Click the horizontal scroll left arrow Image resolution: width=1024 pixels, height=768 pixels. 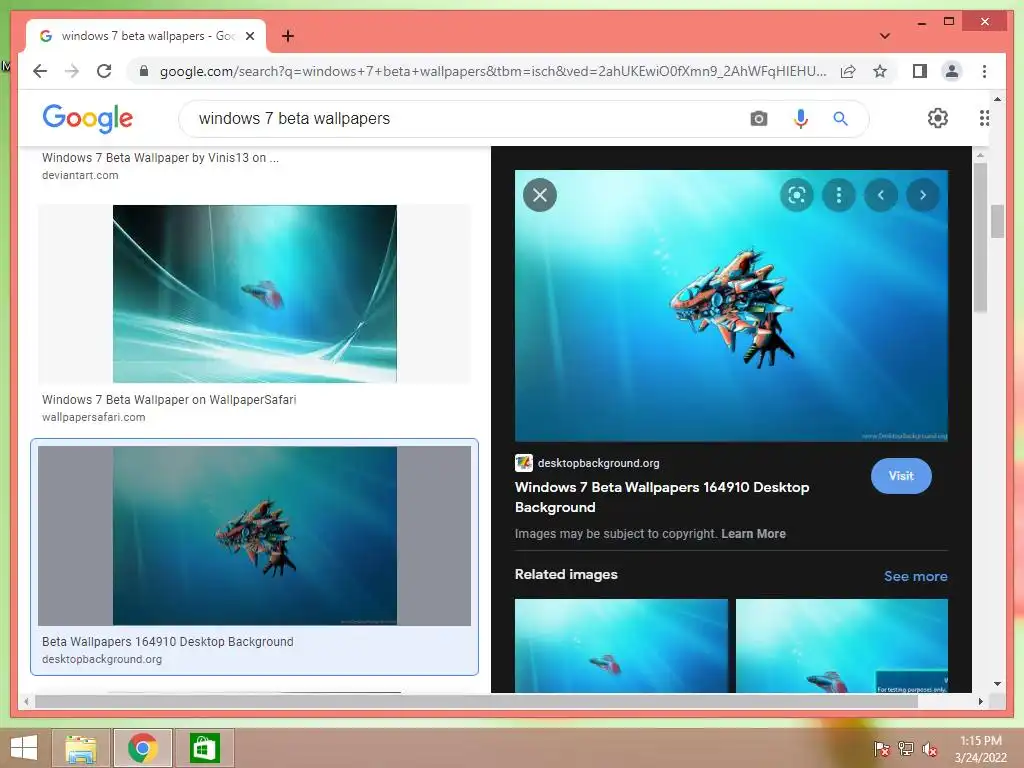(26, 701)
